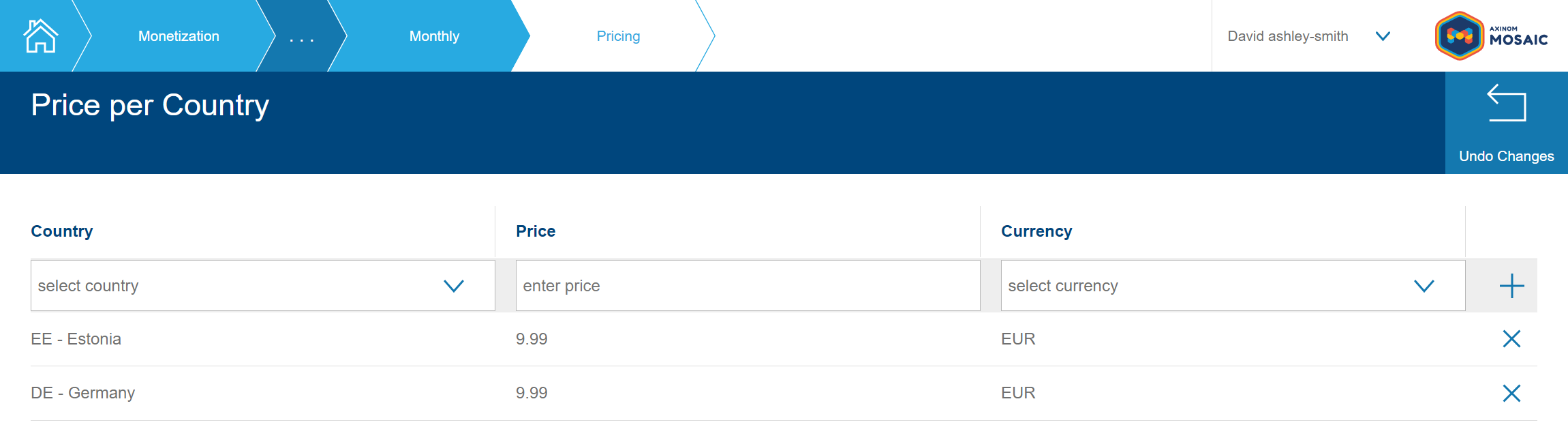
Task: Open the select country dropdown
Action: [x=262, y=286]
